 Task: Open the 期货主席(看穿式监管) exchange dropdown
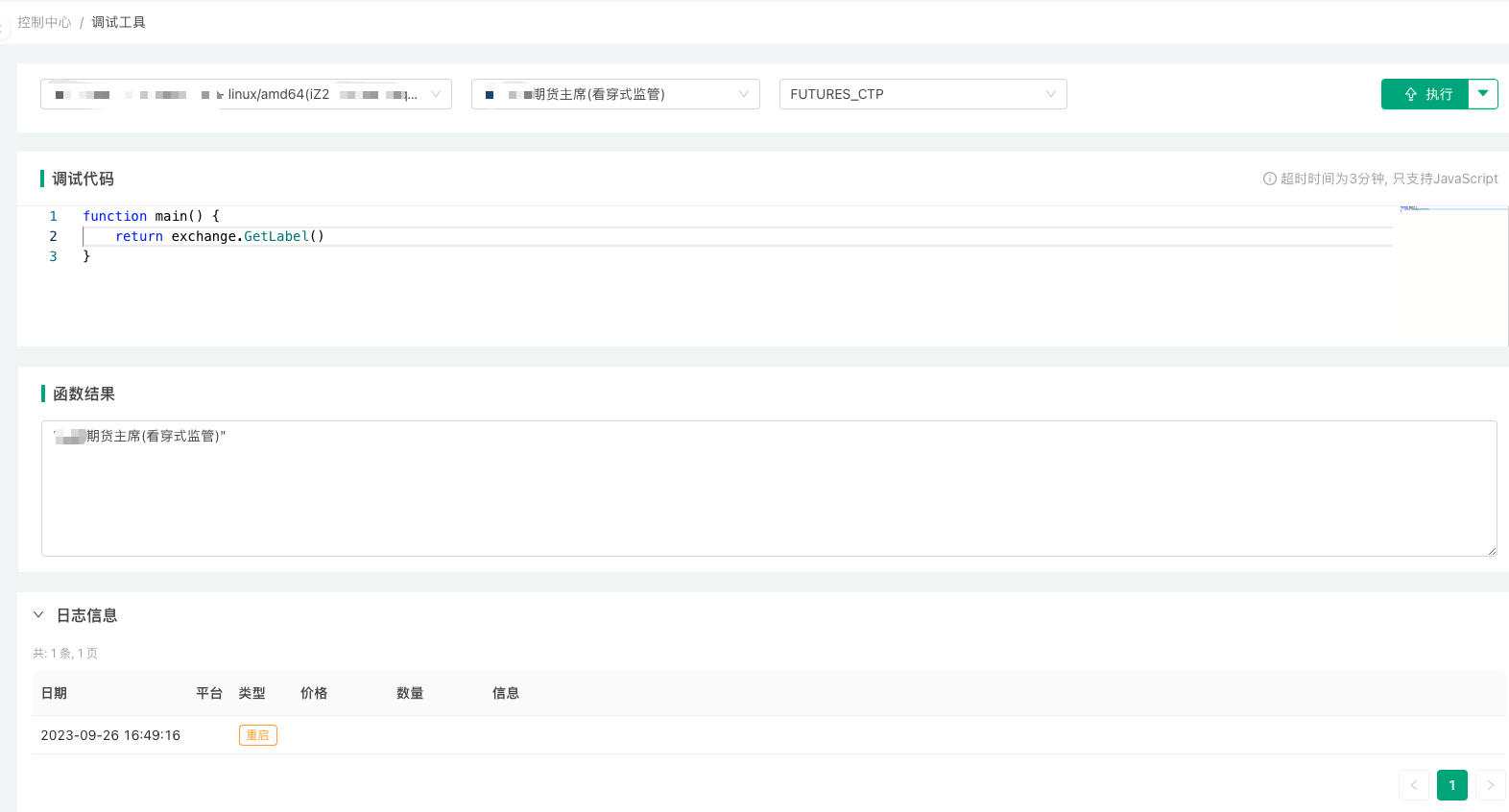(x=615, y=94)
